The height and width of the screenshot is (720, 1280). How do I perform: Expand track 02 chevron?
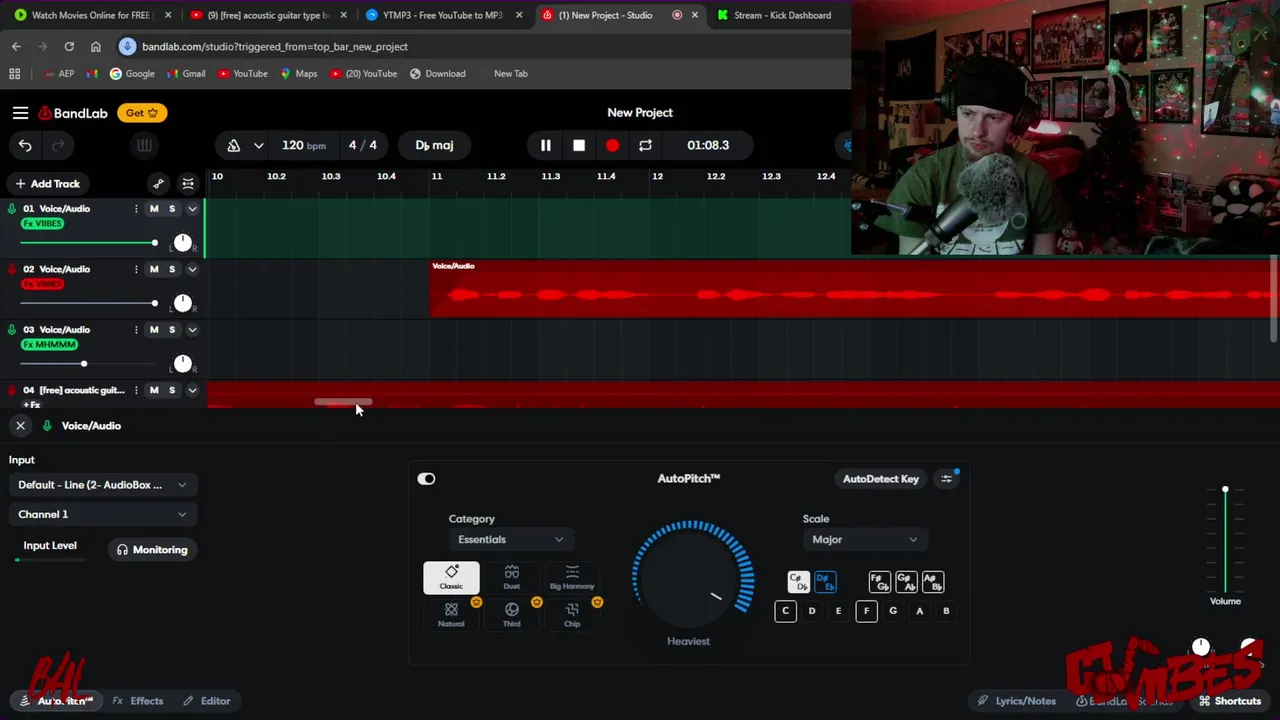[192, 269]
